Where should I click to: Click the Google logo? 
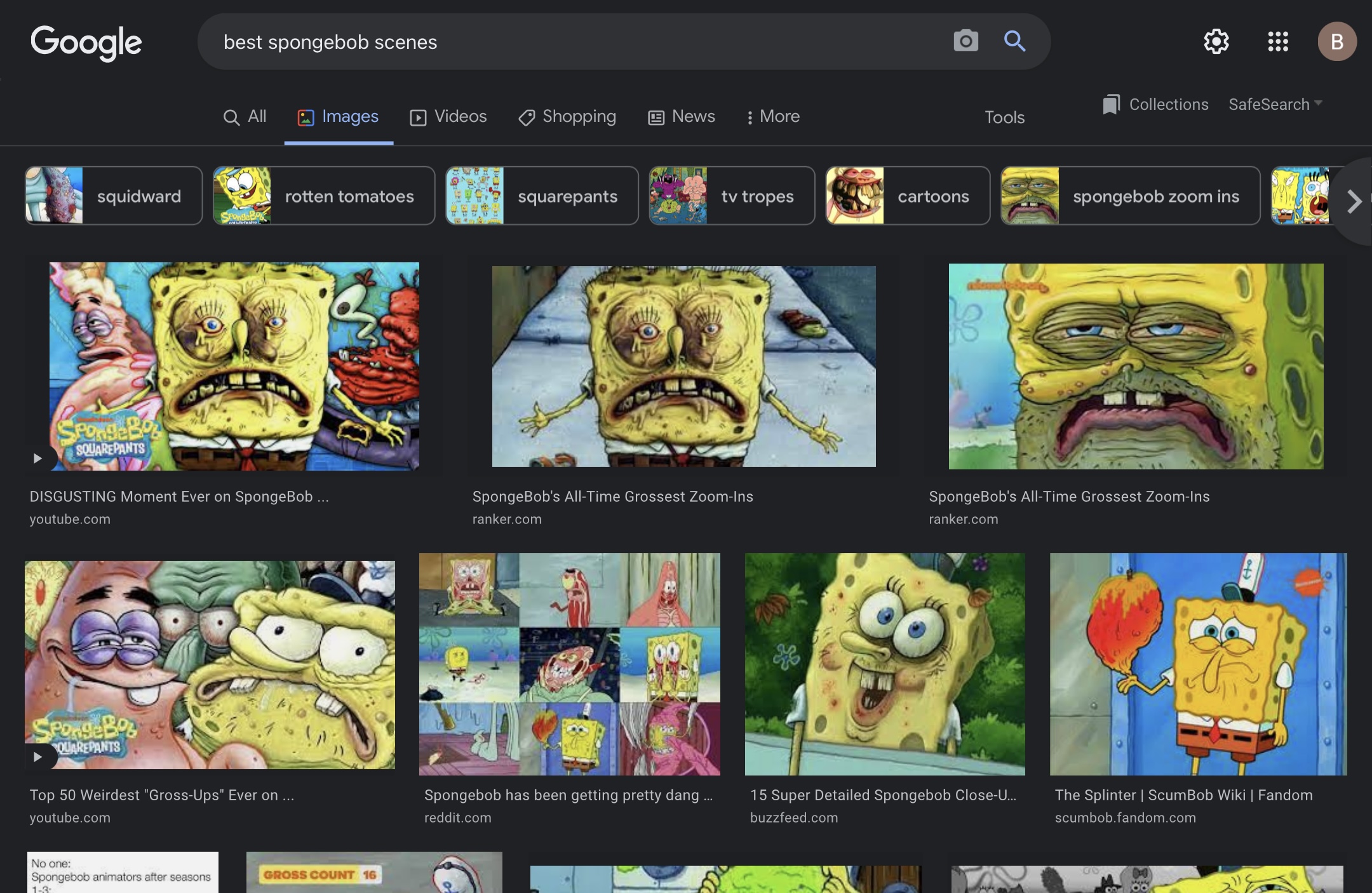[x=86, y=43]
